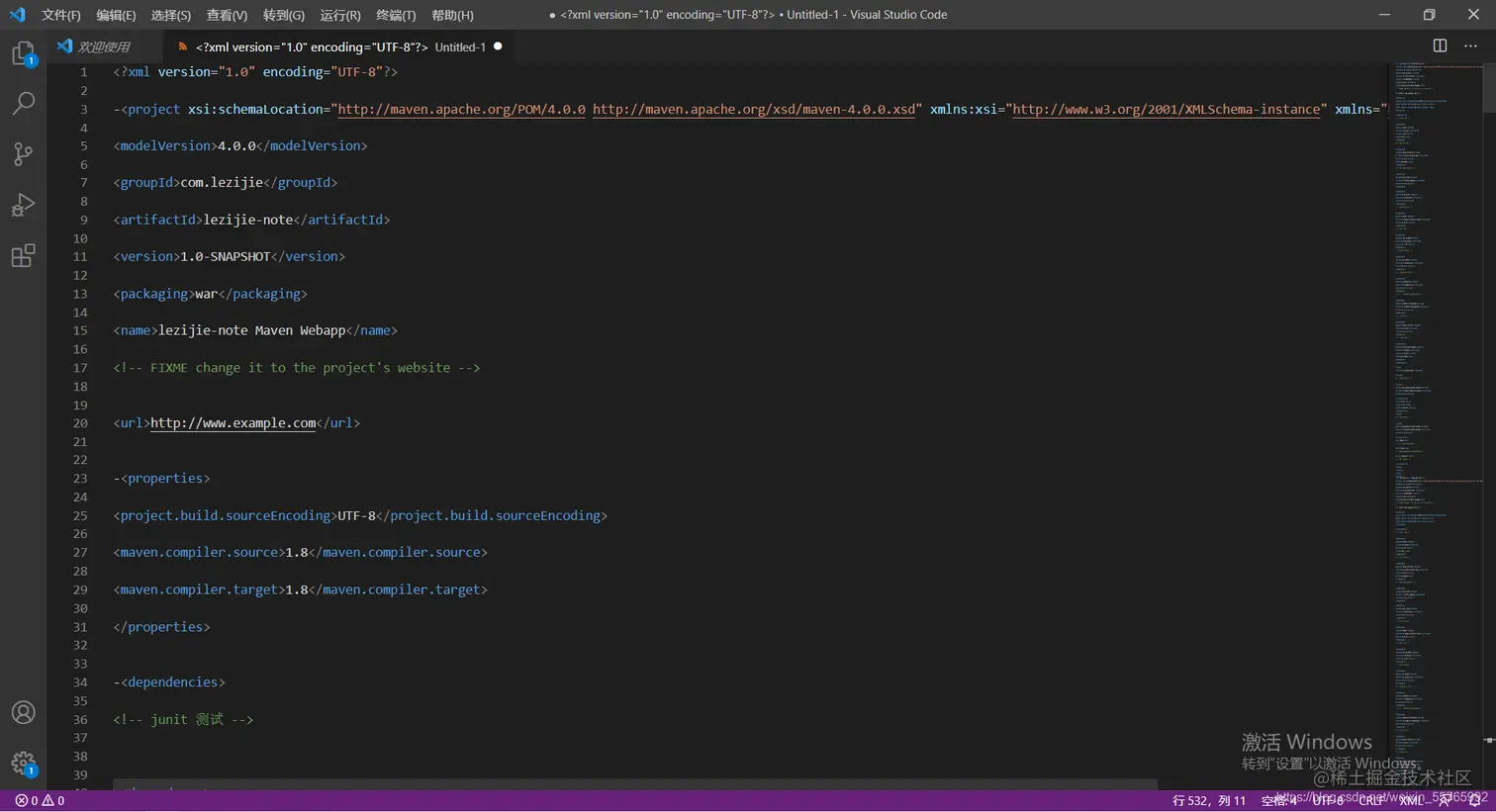Open the Search view in activity bar
Screen dimensions: 1496x812
click(x=23, y=103)
